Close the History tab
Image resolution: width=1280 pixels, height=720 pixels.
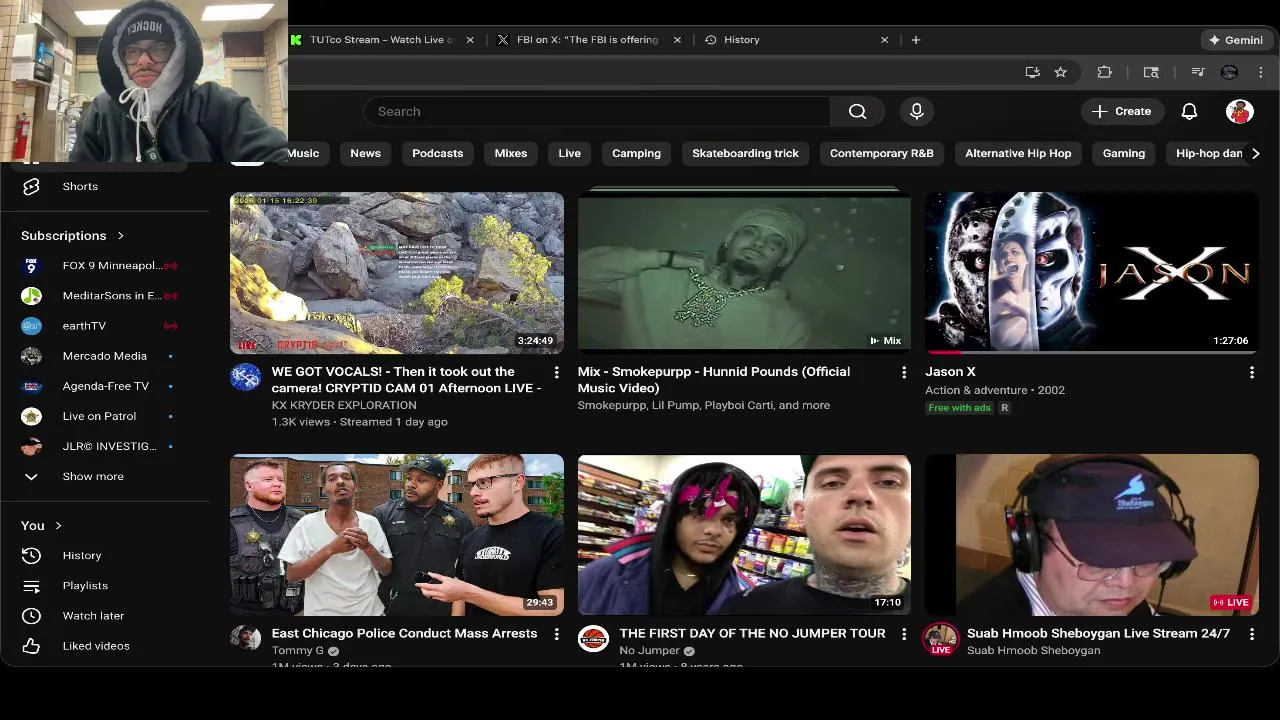(884, 40)
